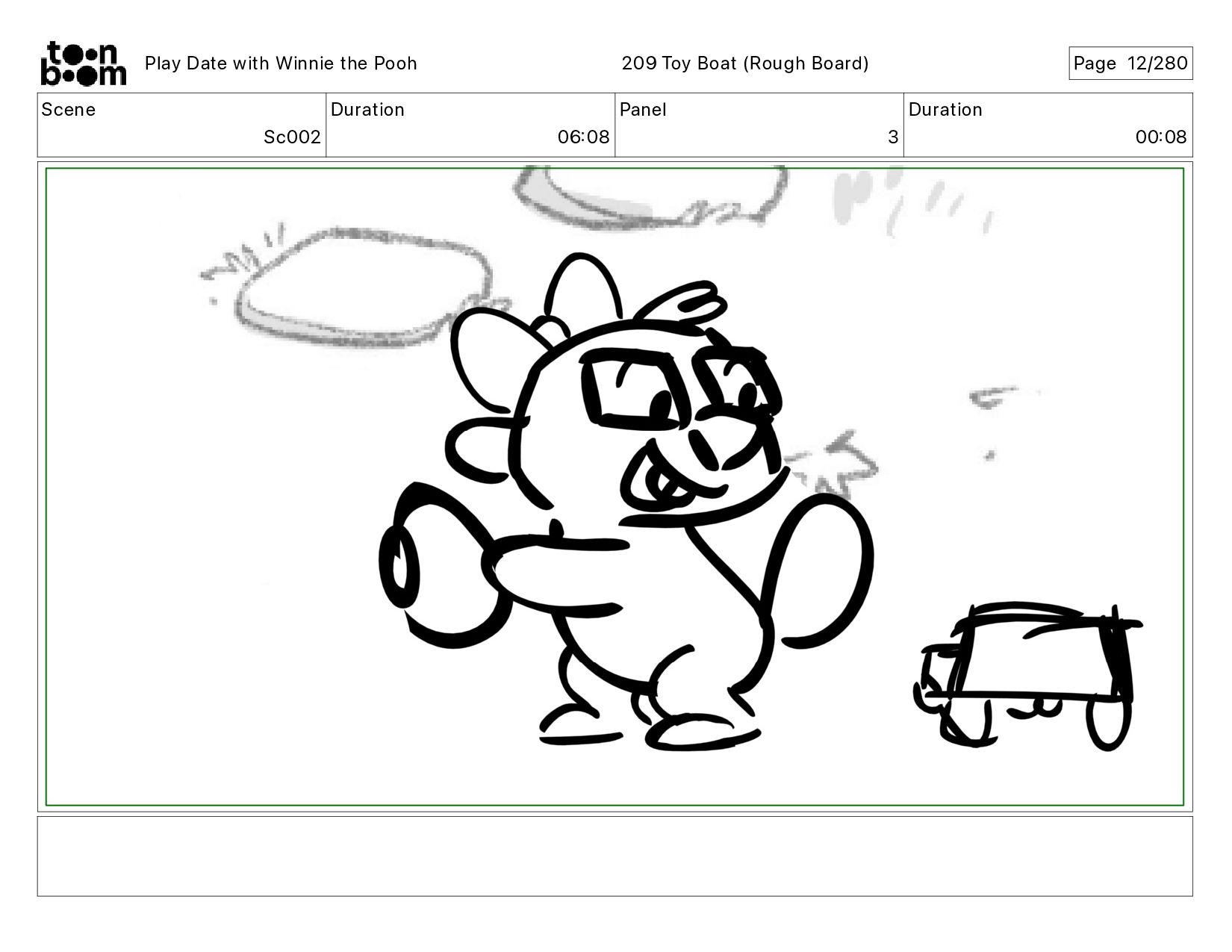Click the 'Panel' label
1232x952 pixels.
[643, 110]
